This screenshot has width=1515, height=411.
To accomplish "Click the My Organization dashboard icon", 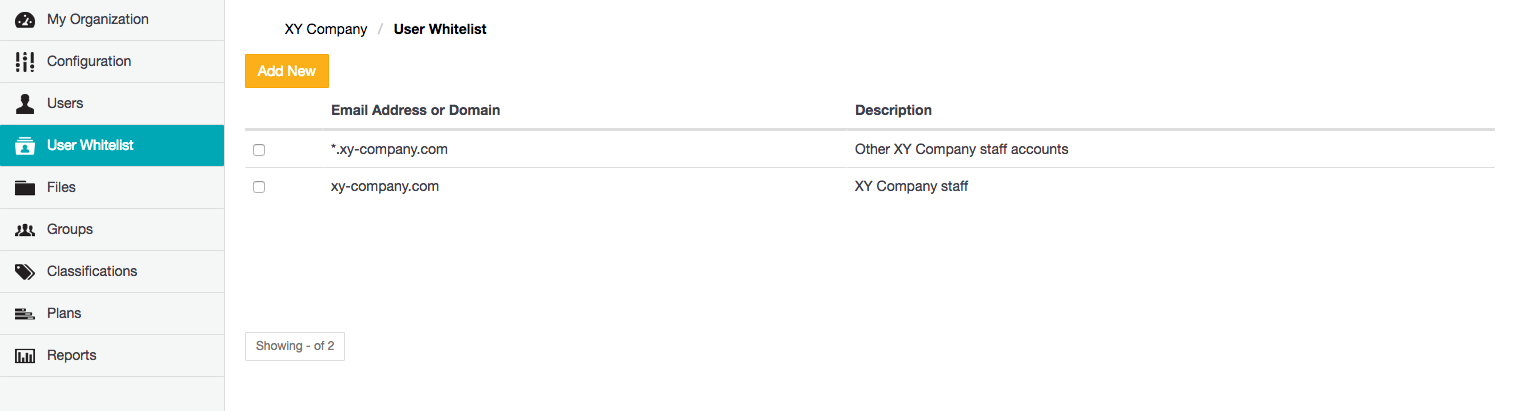I will 26,20.
